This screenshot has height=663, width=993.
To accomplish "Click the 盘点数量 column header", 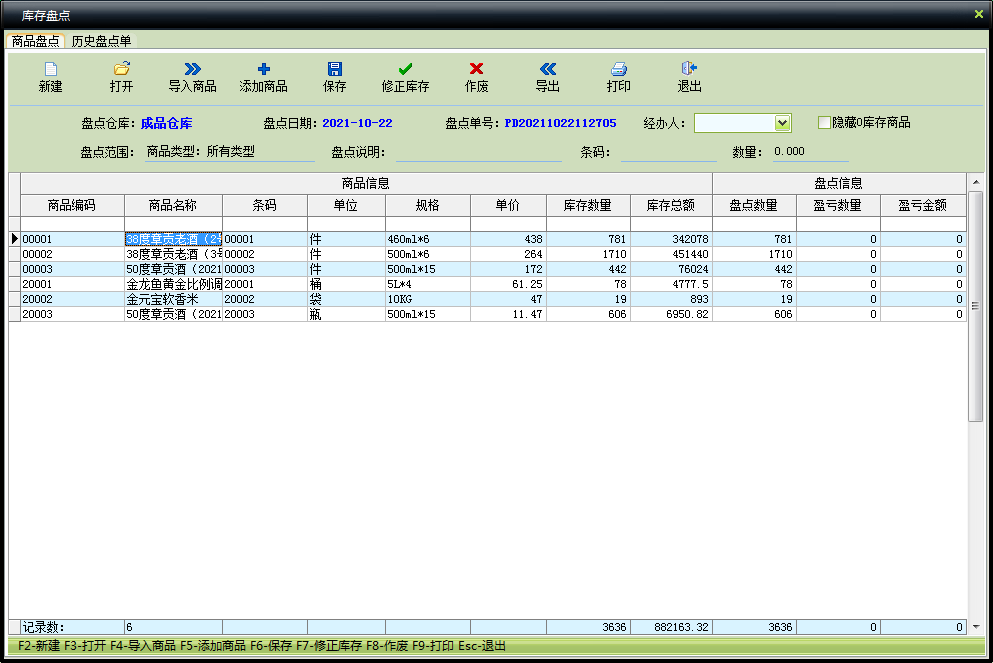I will 754,205.
